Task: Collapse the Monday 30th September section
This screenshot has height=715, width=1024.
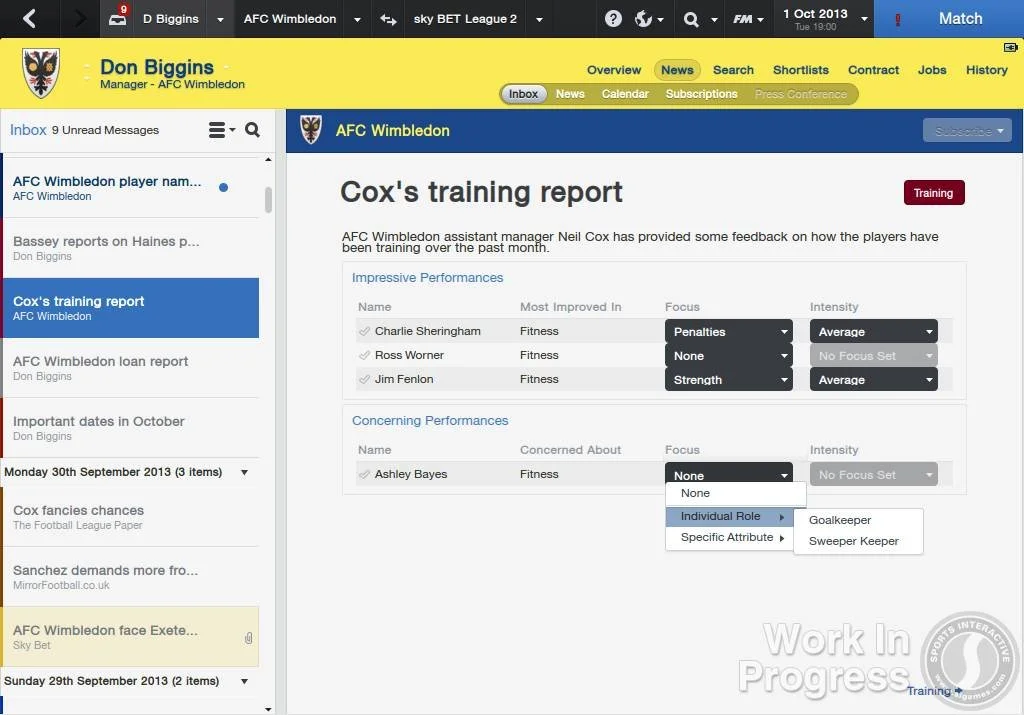Action: 245,472
